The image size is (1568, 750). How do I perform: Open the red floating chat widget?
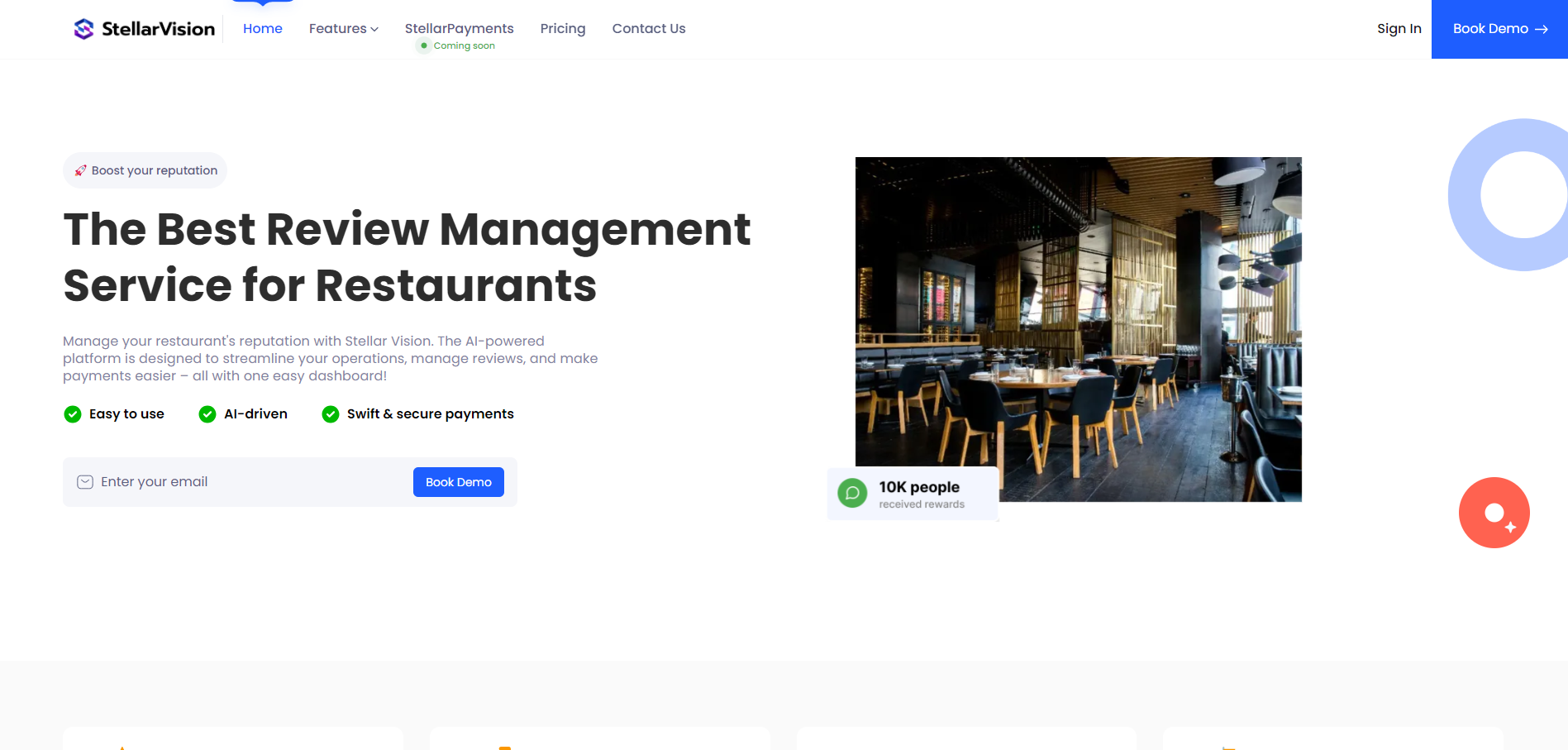click(1494, 513)
